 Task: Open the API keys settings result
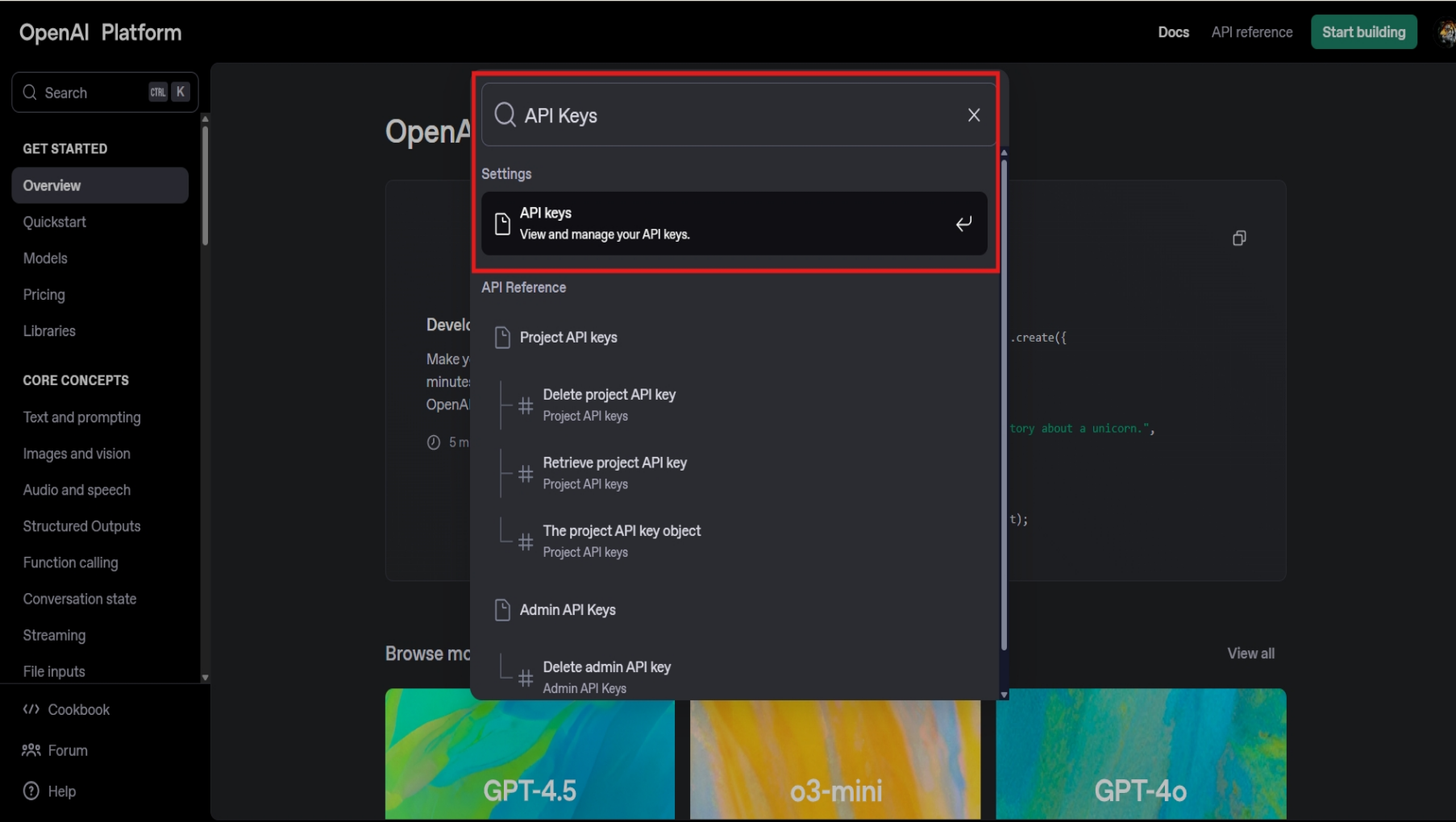click(734, 223)
